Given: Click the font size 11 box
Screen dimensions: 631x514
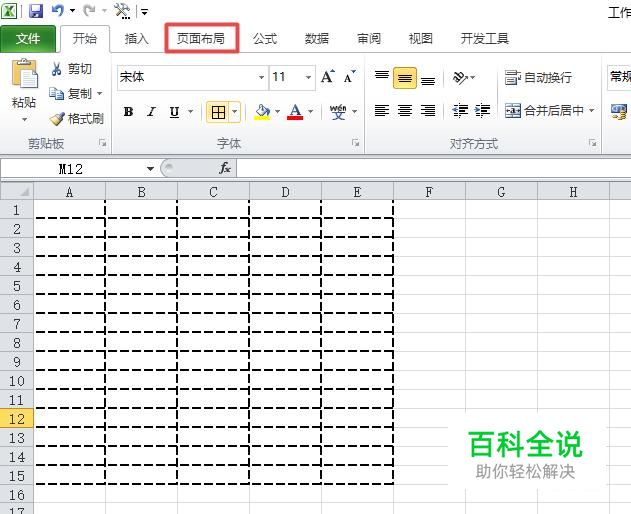Looking at the screenshot, I should [286, 76].
